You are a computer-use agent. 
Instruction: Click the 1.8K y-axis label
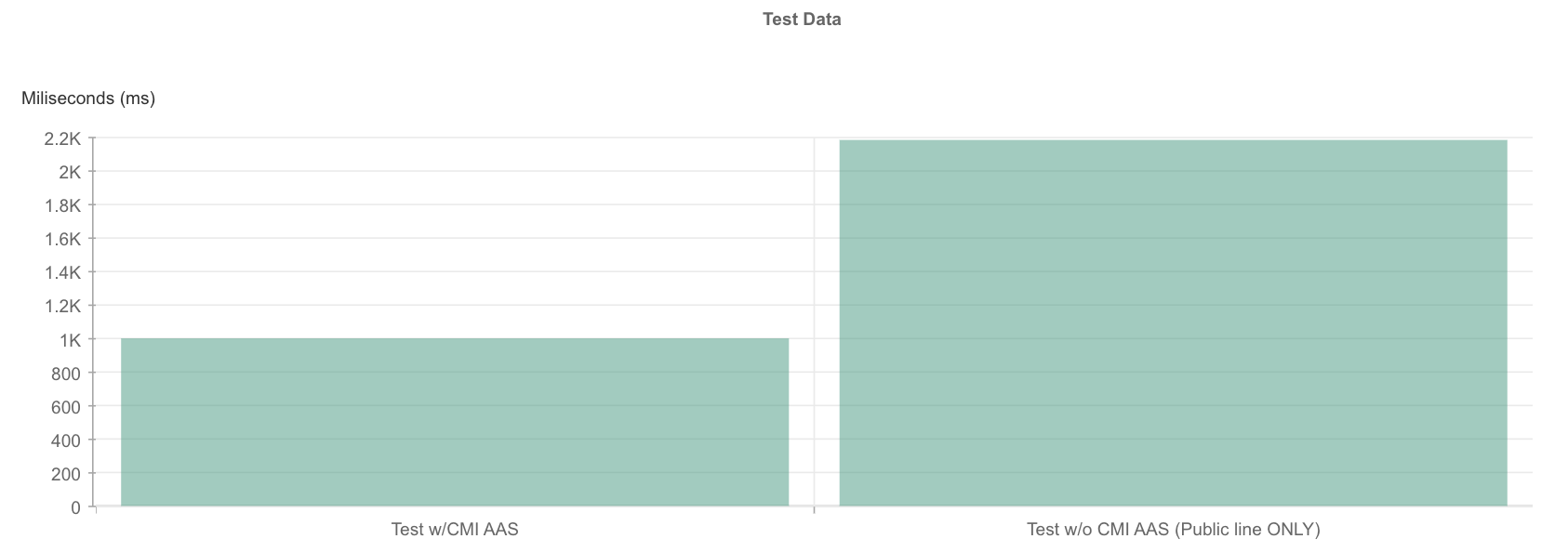pos(62,205)
